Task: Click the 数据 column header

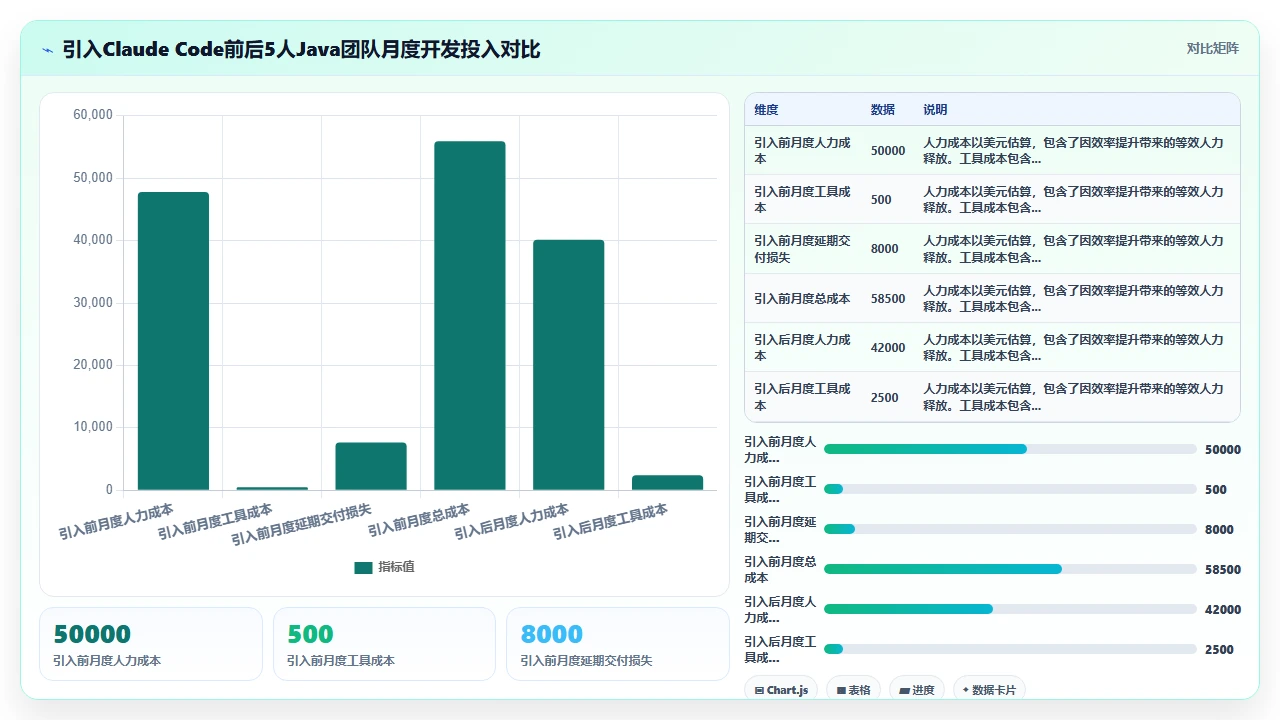Action: [x=883, y=110]
